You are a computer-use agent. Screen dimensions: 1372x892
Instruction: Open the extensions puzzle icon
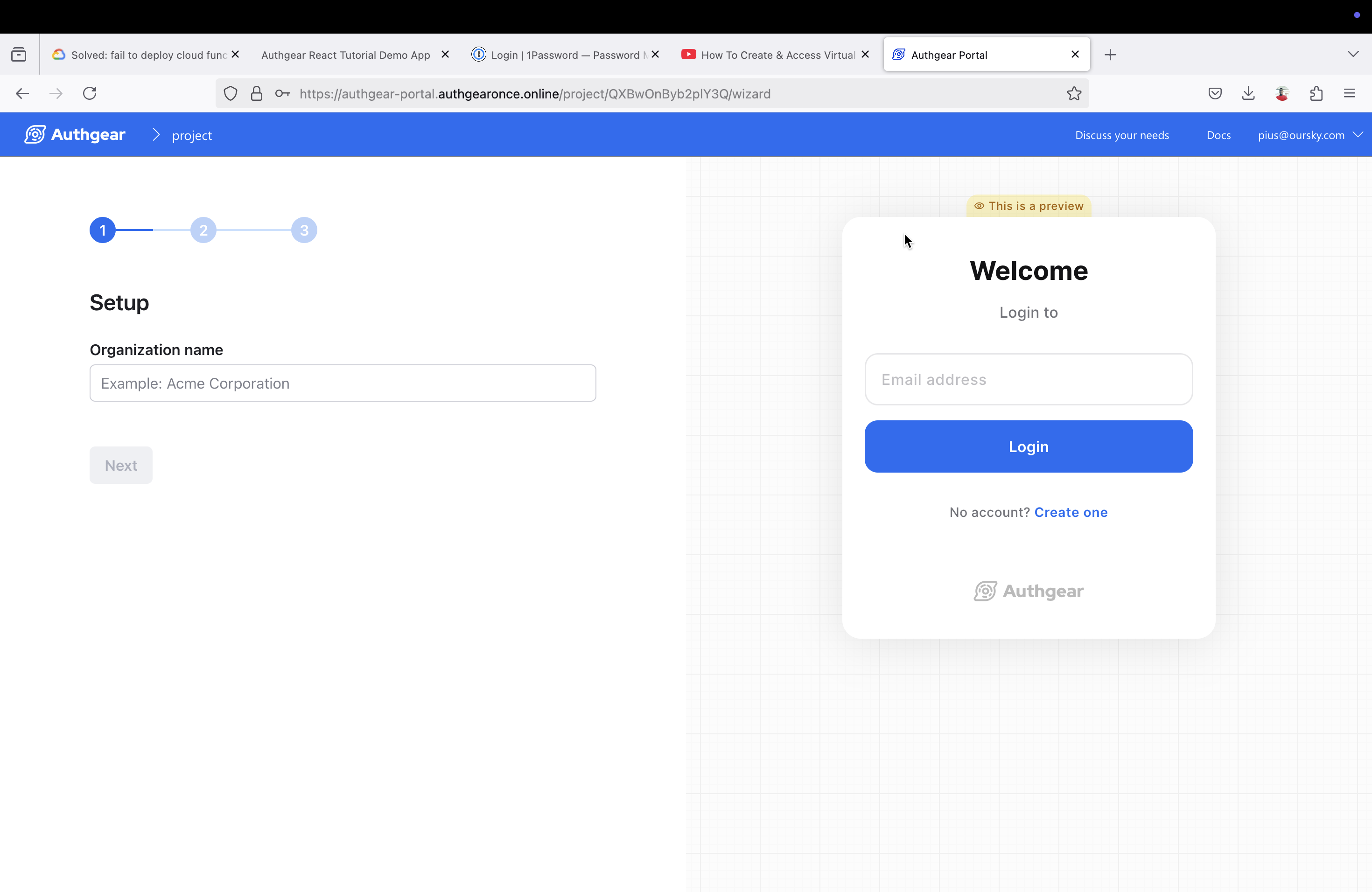tap(1316, 93)
